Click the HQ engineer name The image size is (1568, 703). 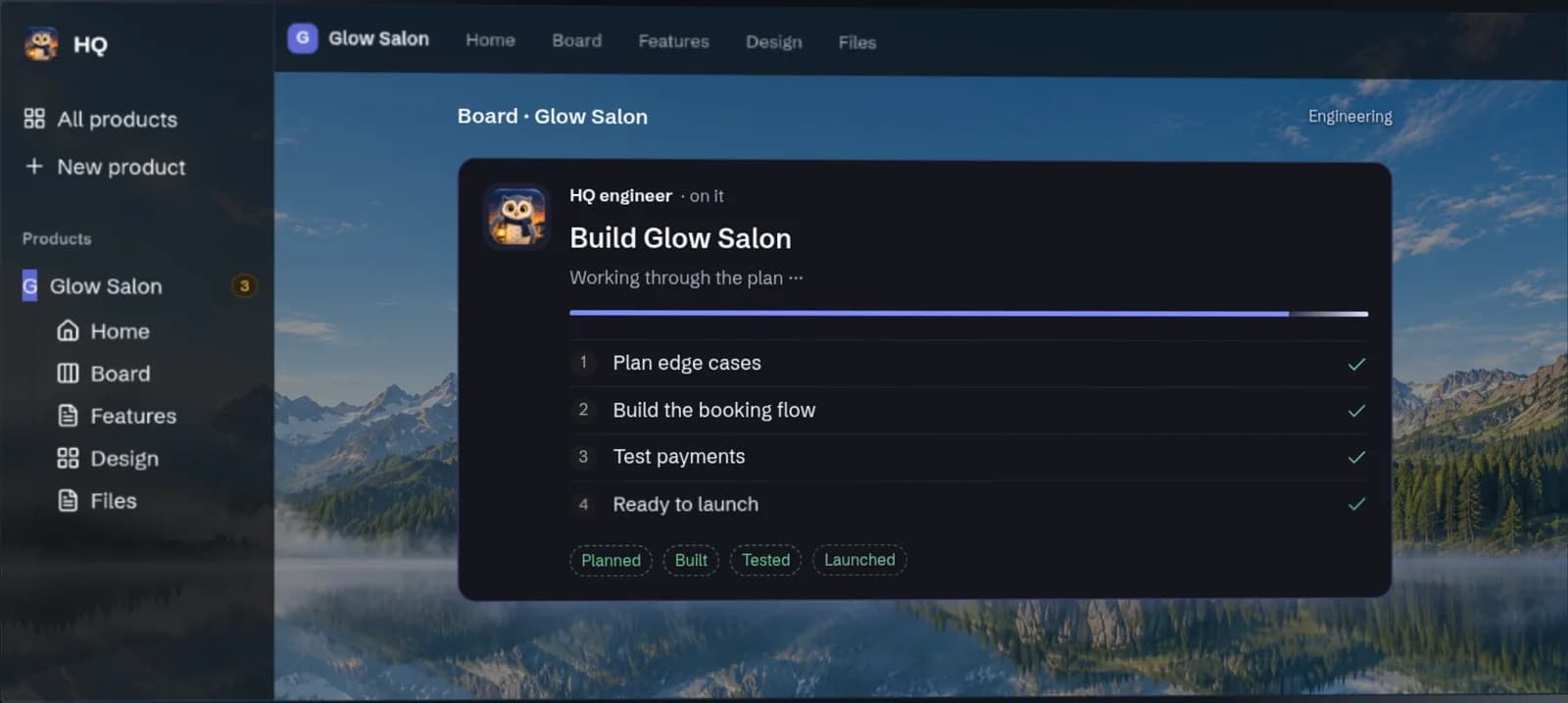(x=620, y=195)
